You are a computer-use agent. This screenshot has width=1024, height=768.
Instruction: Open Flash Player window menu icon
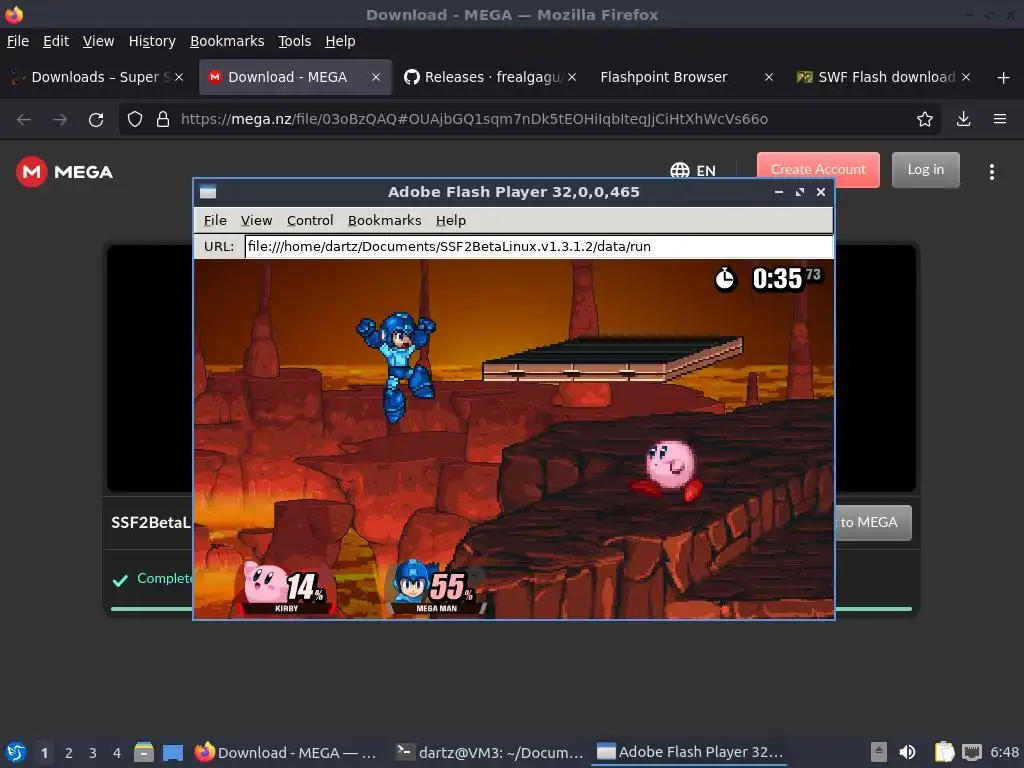pos(208,192)
